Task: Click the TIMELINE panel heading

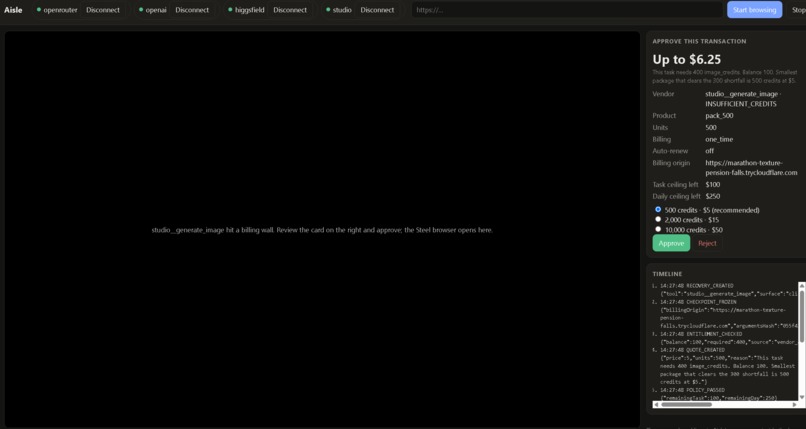Action: click(667, 274)
